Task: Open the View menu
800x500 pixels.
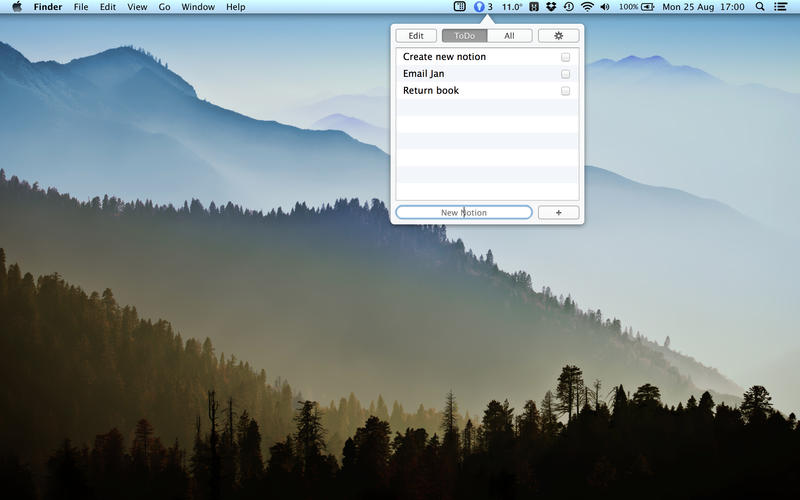Action: click(x=137, y=7)
